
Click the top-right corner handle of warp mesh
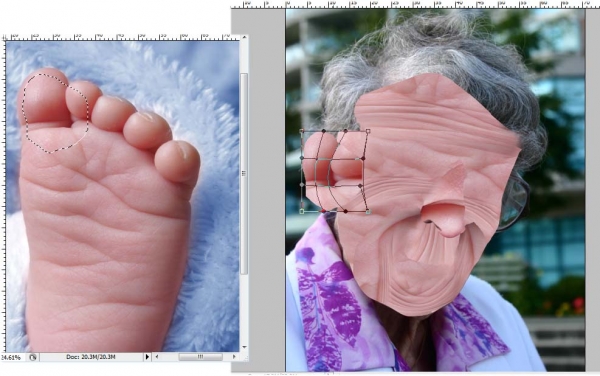[368, 131]
